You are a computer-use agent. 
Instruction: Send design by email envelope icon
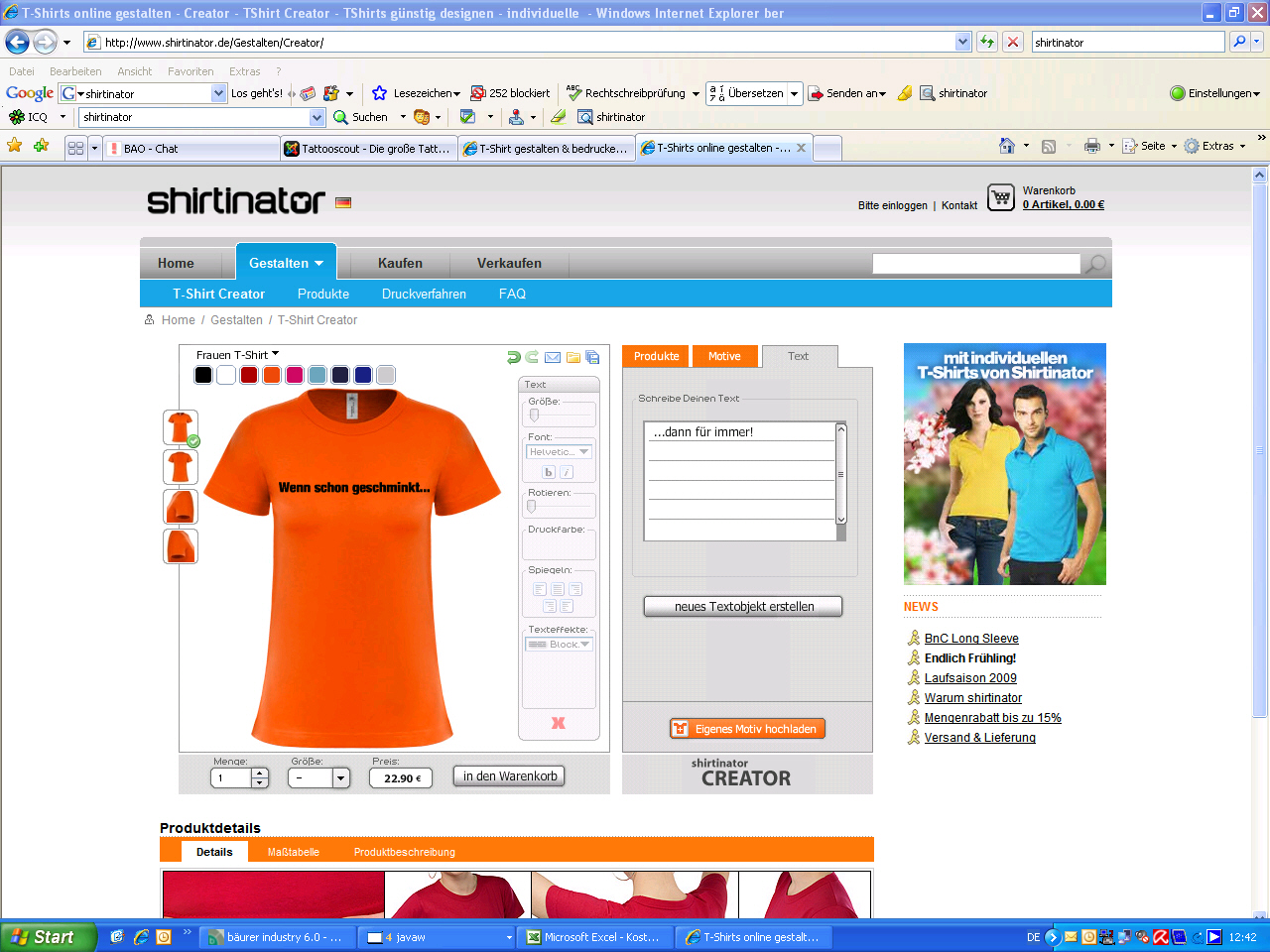tap(553, 357)
